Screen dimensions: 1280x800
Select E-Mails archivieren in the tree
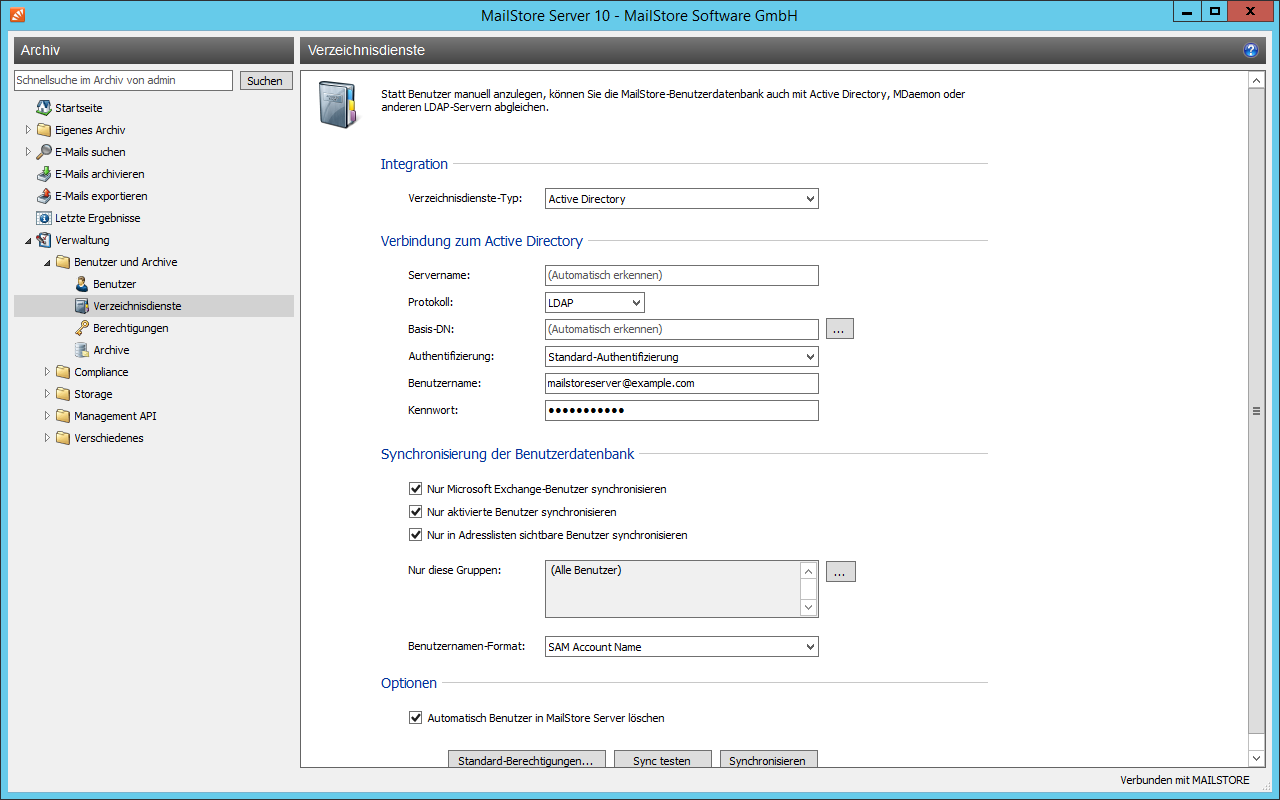point(100,174)
